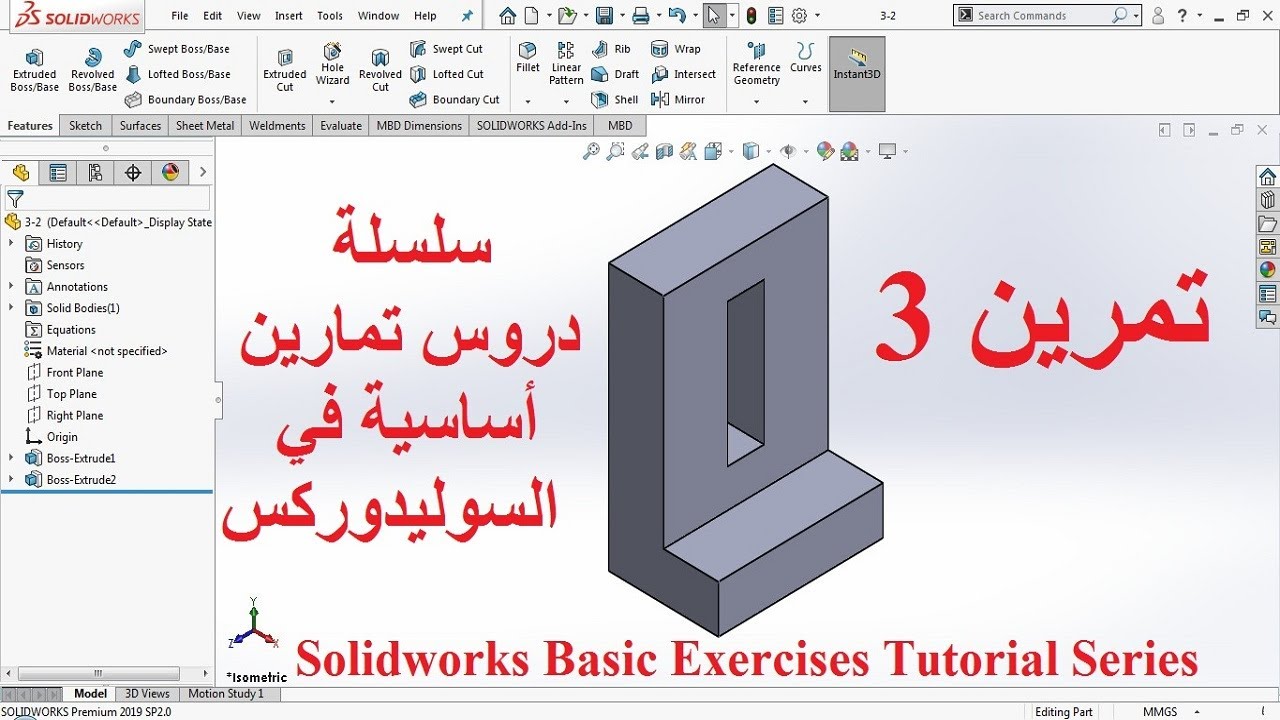Switch to the Sketch tab
The width and height of the screenshot is (1280, 720).
tap(85, 126)
